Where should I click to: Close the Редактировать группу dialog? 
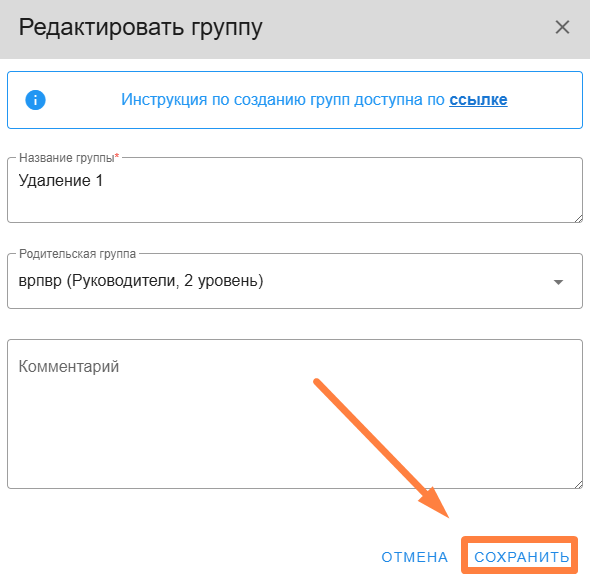[x=562, y=27]
